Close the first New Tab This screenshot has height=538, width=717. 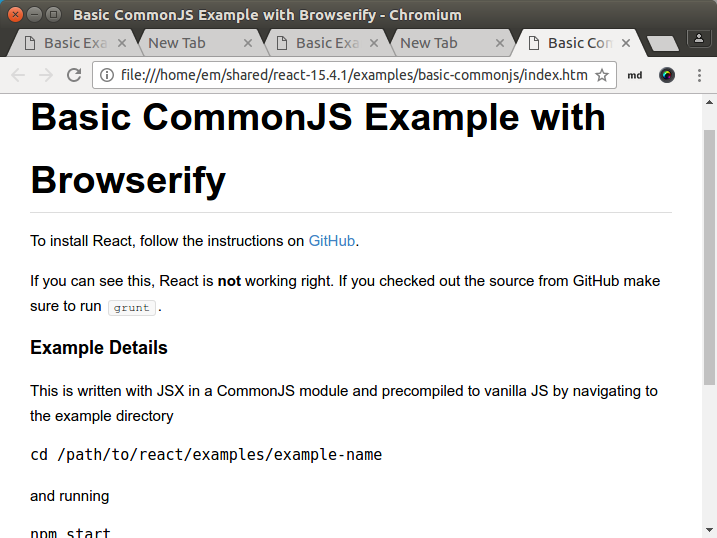point(248,43)
